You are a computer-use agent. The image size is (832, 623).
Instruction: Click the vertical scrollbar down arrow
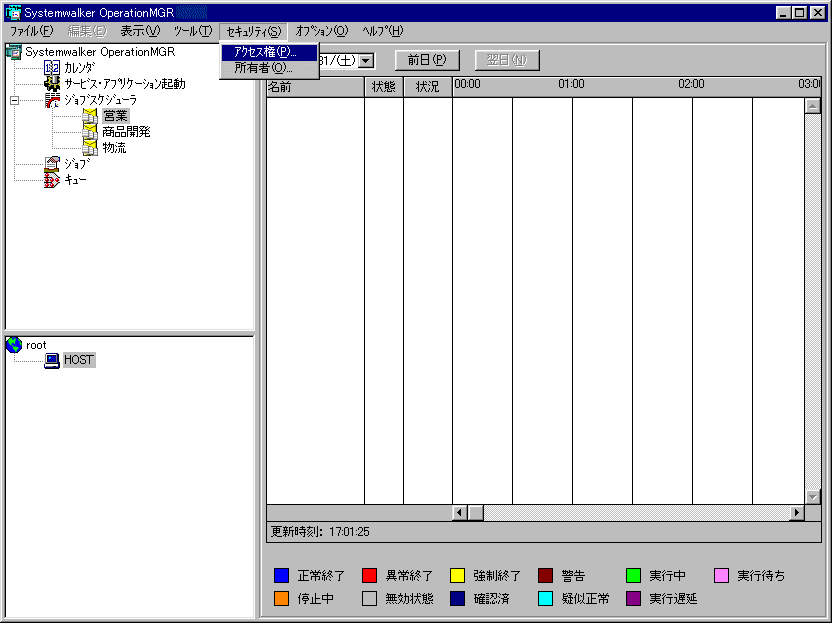tap(813, 497)
